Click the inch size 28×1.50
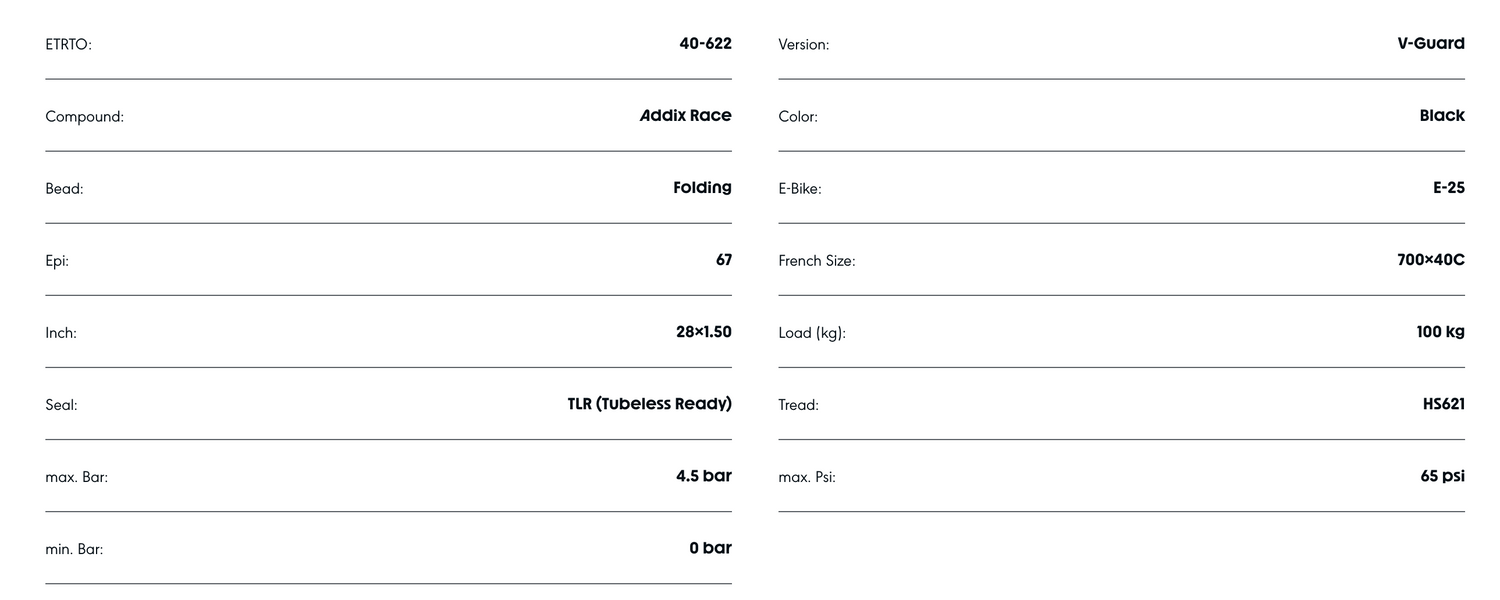 [704, 332]
